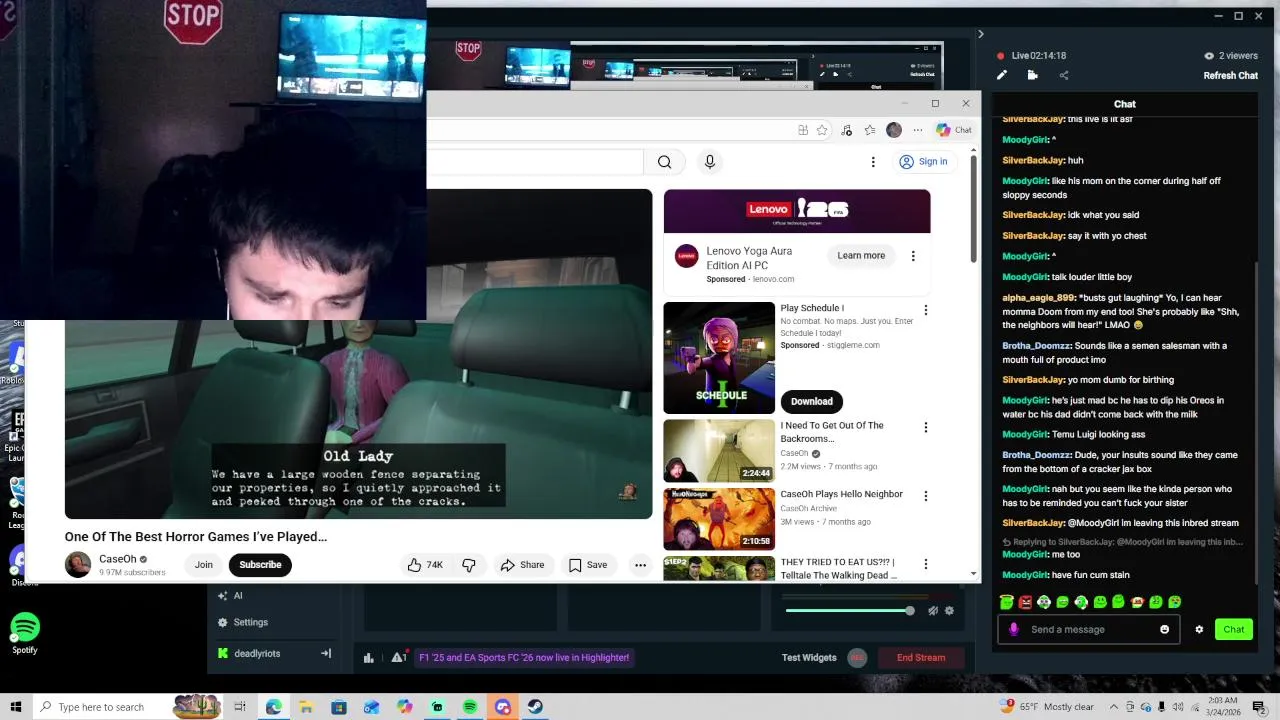Click the purple microphone icon in the message box
This screenshot has width=1280, height=720.
[x=1013, y=629]
